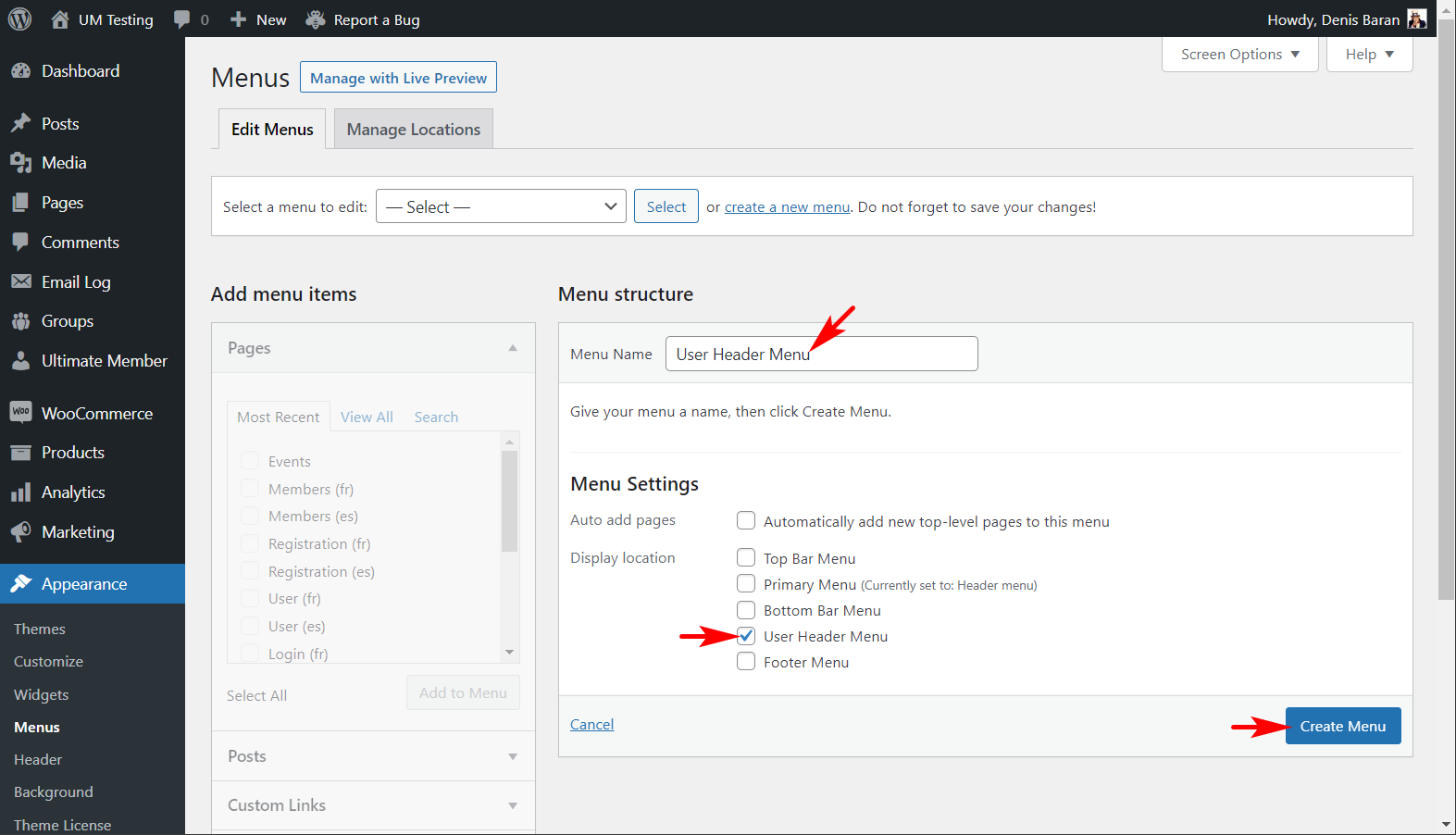Open the Most Recent pages tab
The width and height of the screenshot is (1456, 835).
click(x=278, y=417)
